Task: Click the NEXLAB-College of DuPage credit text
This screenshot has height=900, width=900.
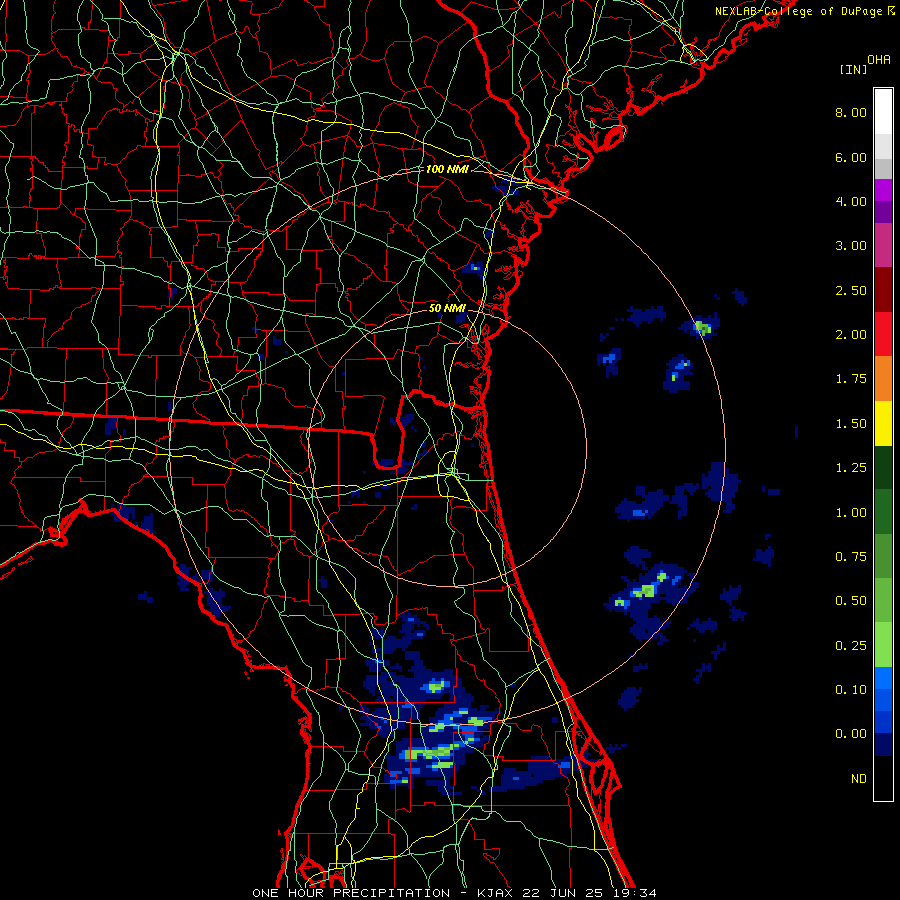Action: (798, 11)
